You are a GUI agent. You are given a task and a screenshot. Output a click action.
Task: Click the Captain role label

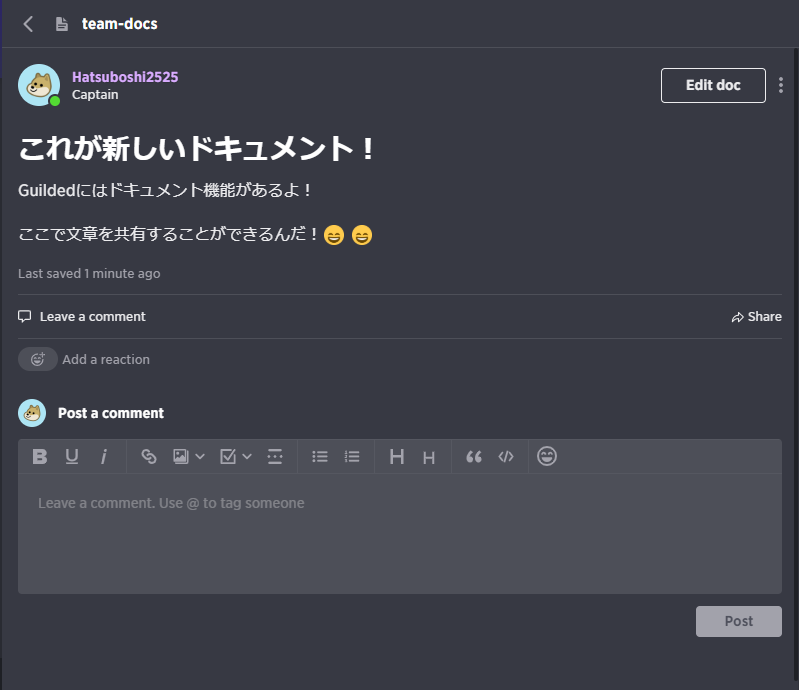[x=95, y=95]
